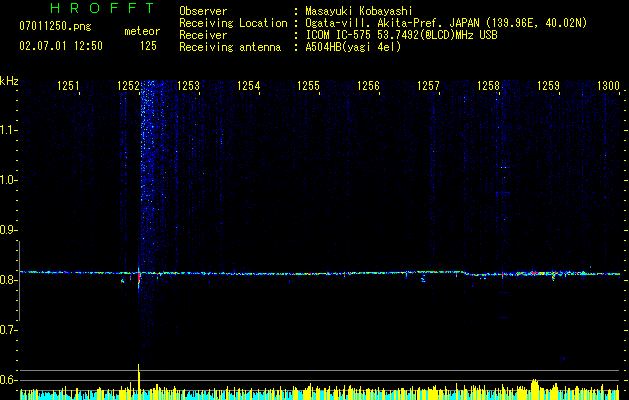The height and width of the screenshot is (400, 629).
Task: Click the meteor count 125
Action: (148, 46)
